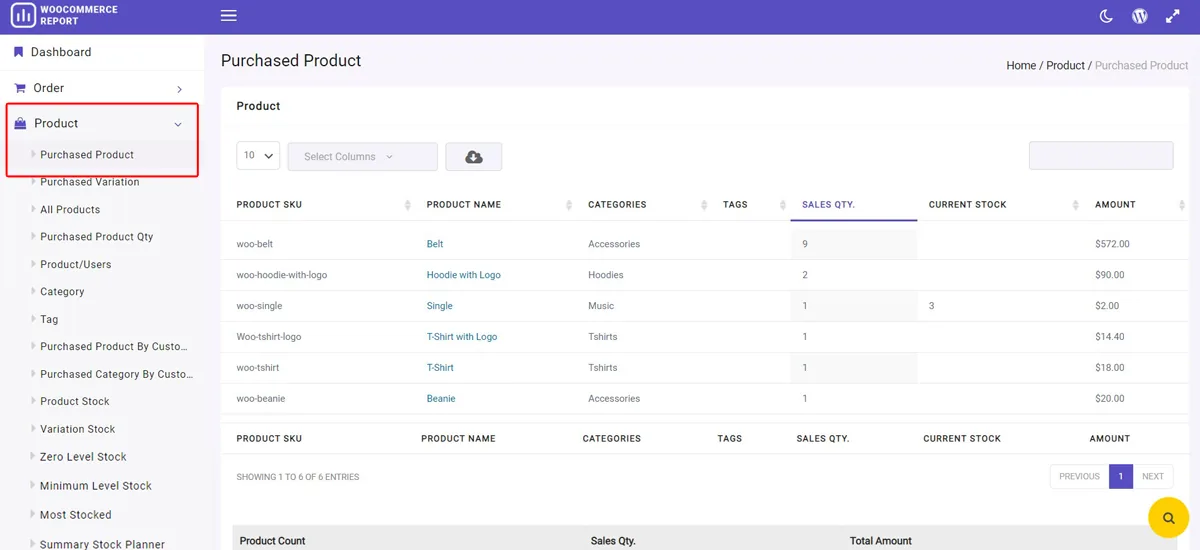Click the cloud download export button
Image resolution: width=1200 pixels, height=550 pixels.
click(x=474, y=157)
